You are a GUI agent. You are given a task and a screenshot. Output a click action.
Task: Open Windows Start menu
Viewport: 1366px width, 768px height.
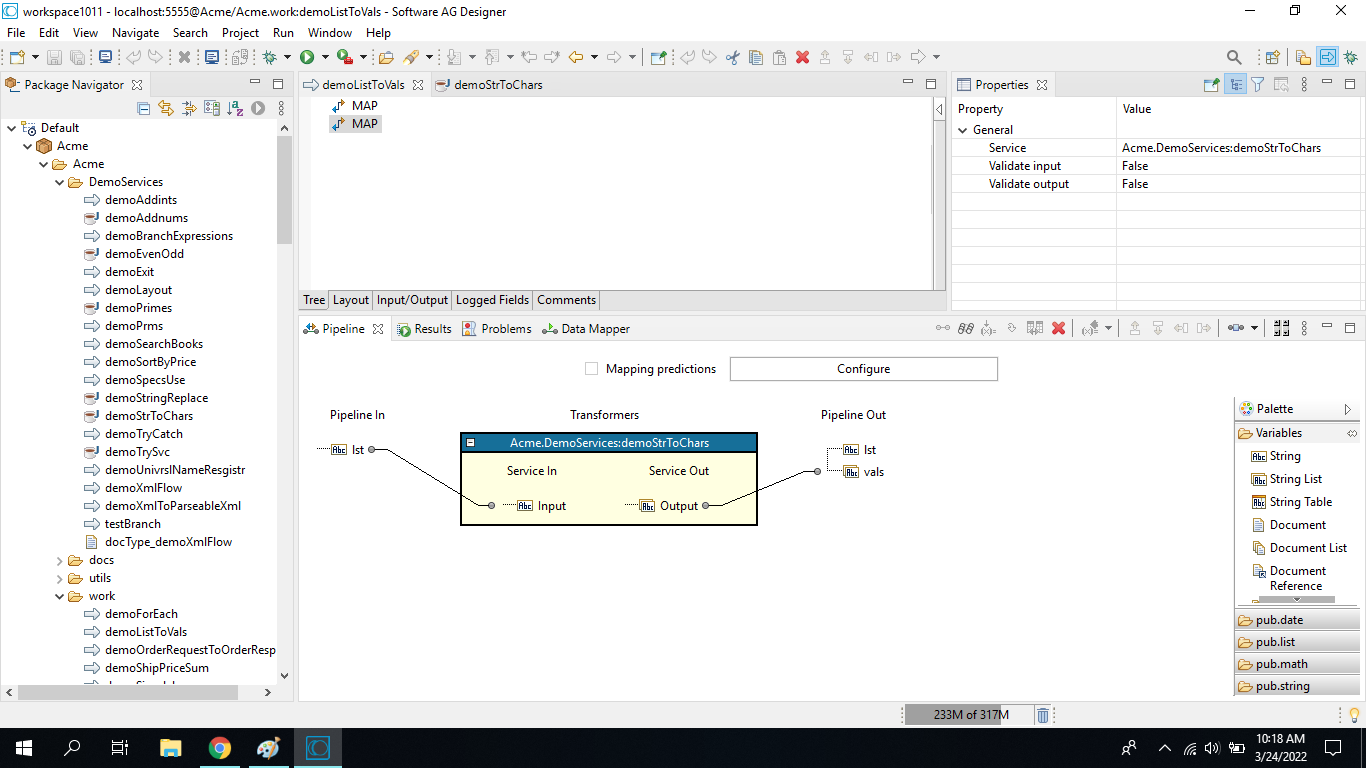point(23,748)
